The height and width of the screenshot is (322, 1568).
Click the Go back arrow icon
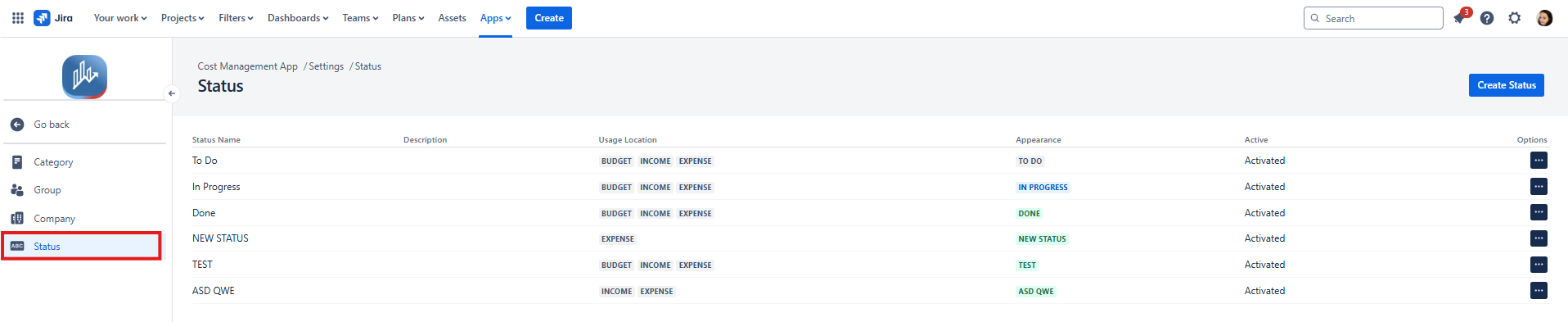click(17, 125)
